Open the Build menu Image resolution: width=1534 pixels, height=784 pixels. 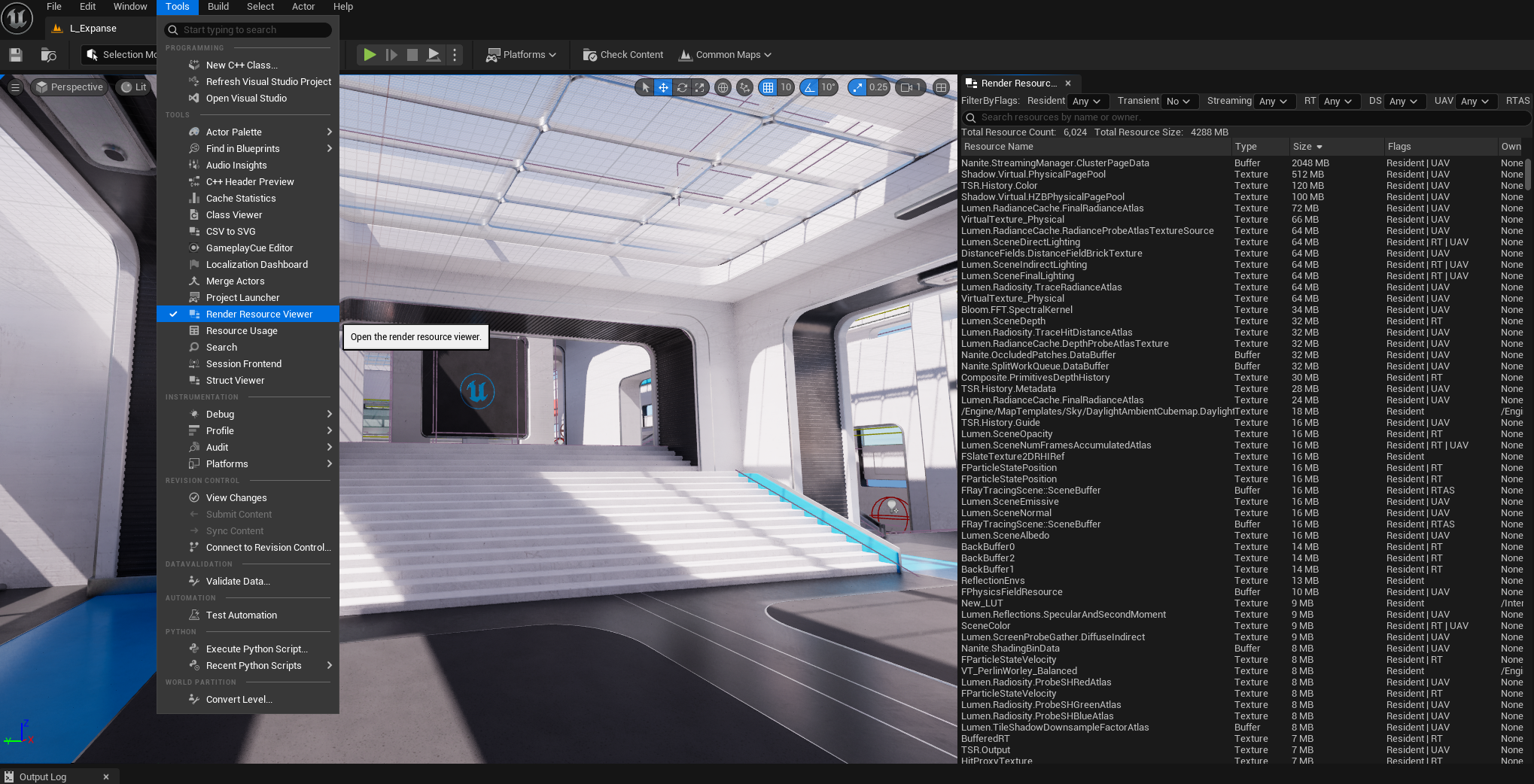coord(218,7)
